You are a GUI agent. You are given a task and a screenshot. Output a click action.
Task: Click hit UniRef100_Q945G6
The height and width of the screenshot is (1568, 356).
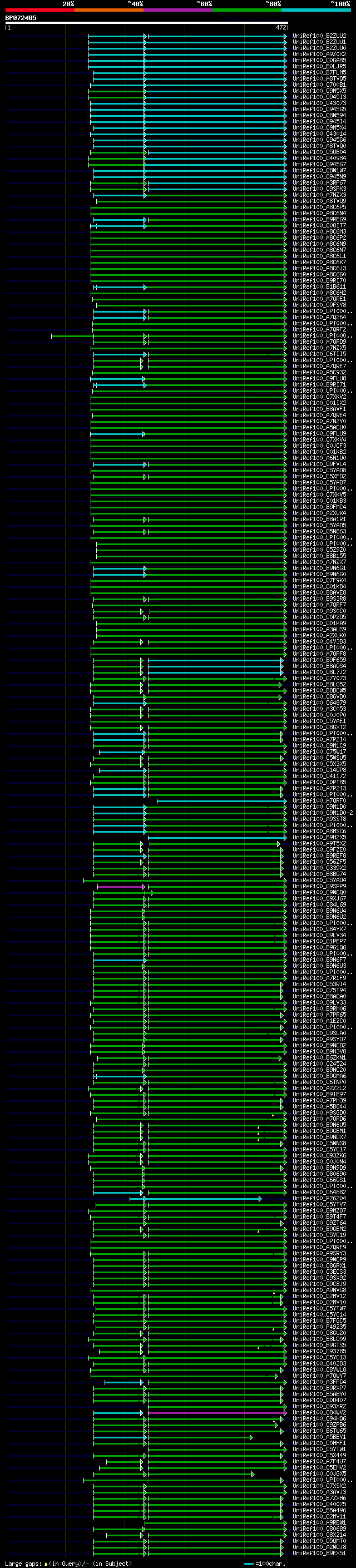click(319, 140)
